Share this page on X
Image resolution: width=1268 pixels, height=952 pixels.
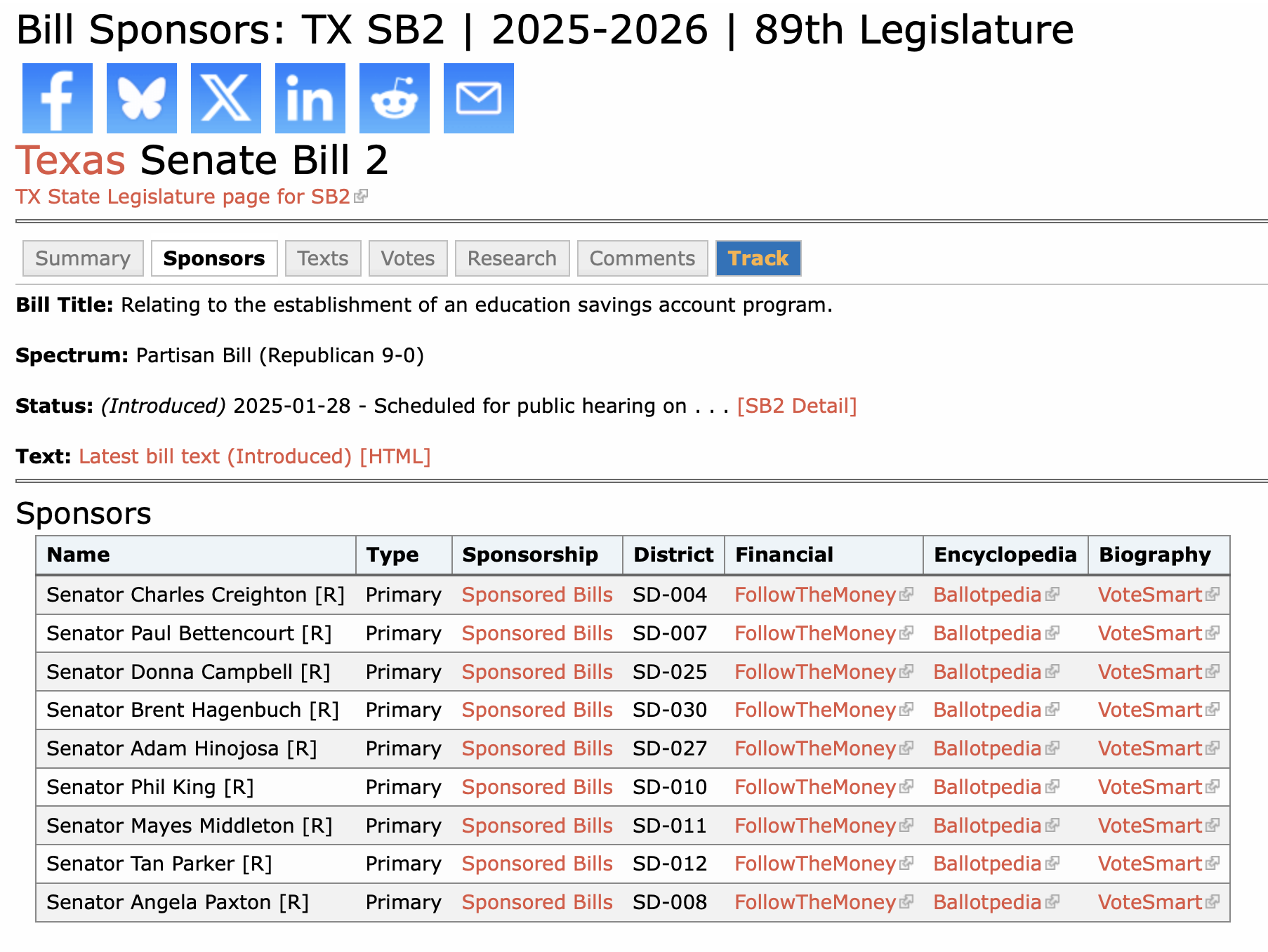[x=226, y=98]
